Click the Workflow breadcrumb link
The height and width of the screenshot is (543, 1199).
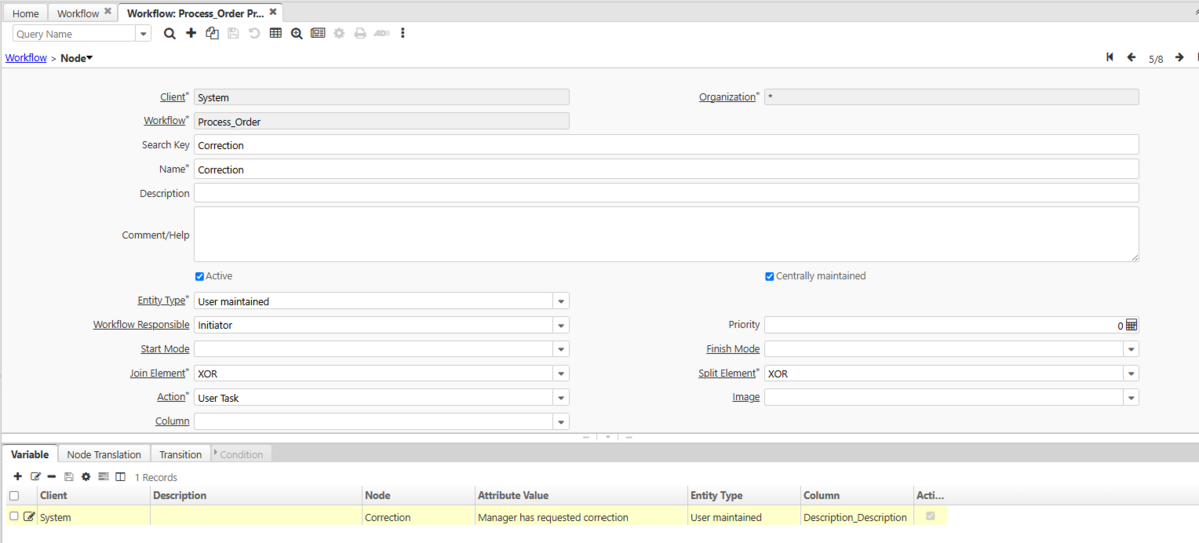[x=26, y=58]
